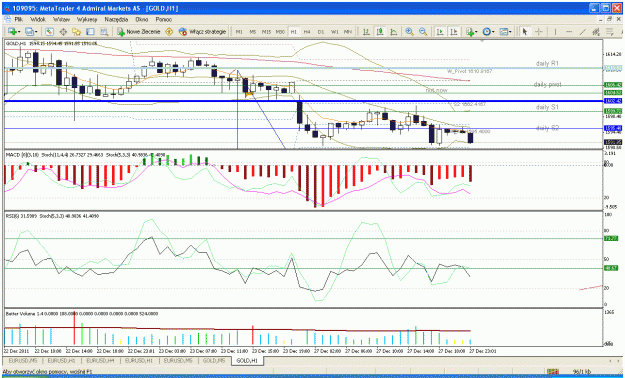The image size is (625, 378).
Task: Switch chart to M15 timeframe
Action: (x=266, y=32)
